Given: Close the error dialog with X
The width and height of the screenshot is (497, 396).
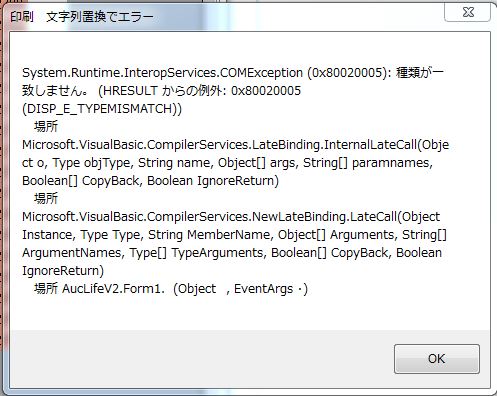Looking at the screenshot, I should tap(468, 13).
